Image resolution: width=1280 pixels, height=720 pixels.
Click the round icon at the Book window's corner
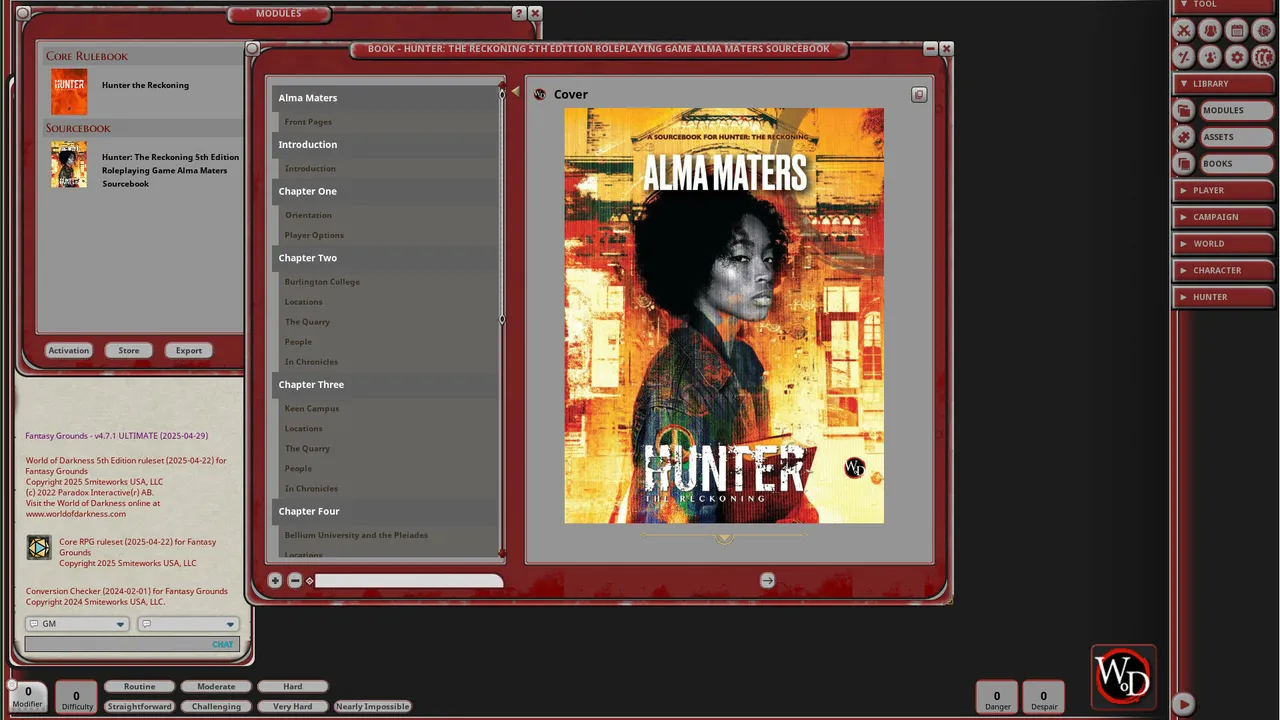tap(252, 48)
